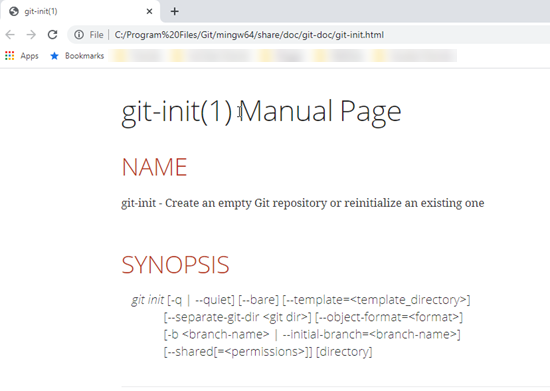Viewport: 550px width, 391px height.
Task: Click the '[--shared[=<permissions>]]' option text
Action: 238,351
